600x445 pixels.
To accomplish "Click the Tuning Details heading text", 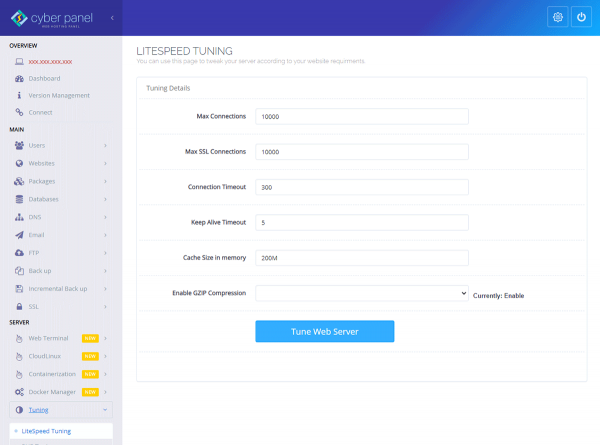I will [168, 88].
